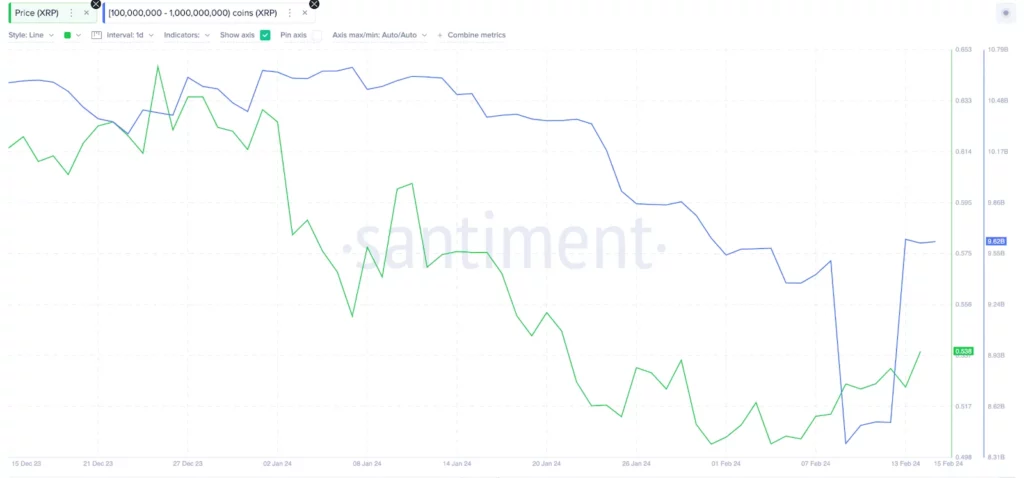Click the 0.653 price axis label
Viewport: 1024px width, 478px height.
click(963, 50)
